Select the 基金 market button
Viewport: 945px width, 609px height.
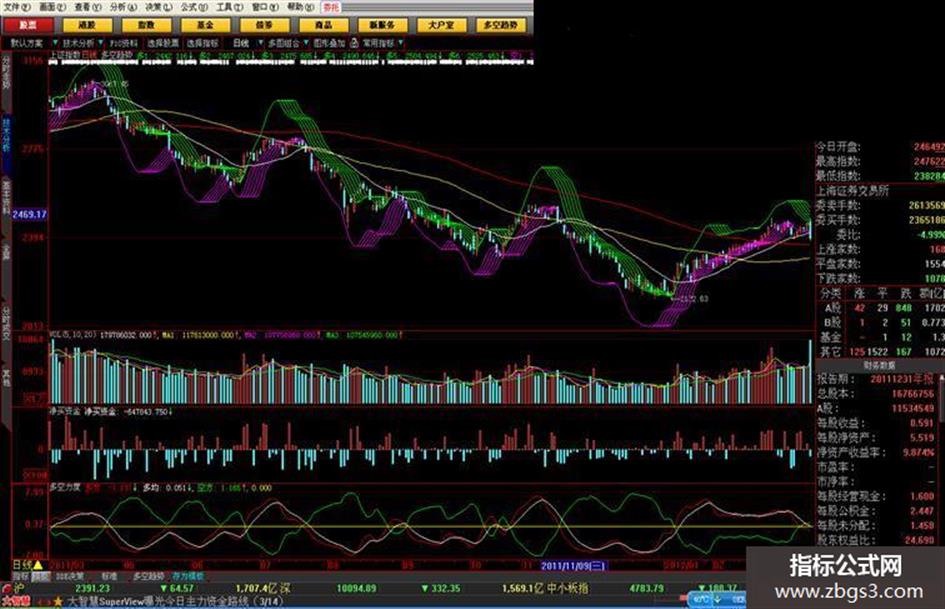(206, 25)
